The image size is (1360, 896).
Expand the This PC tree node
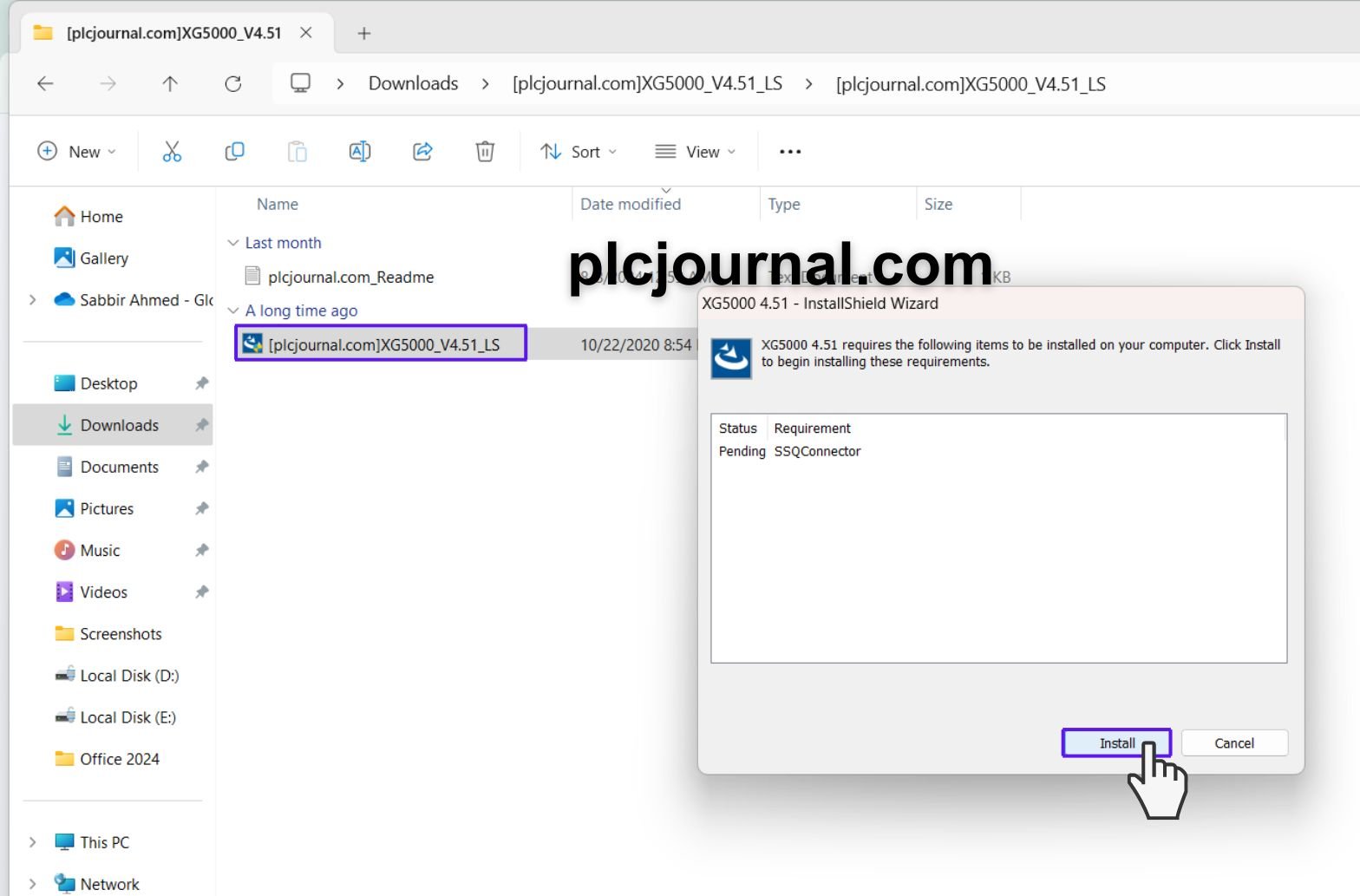[32, 842]
